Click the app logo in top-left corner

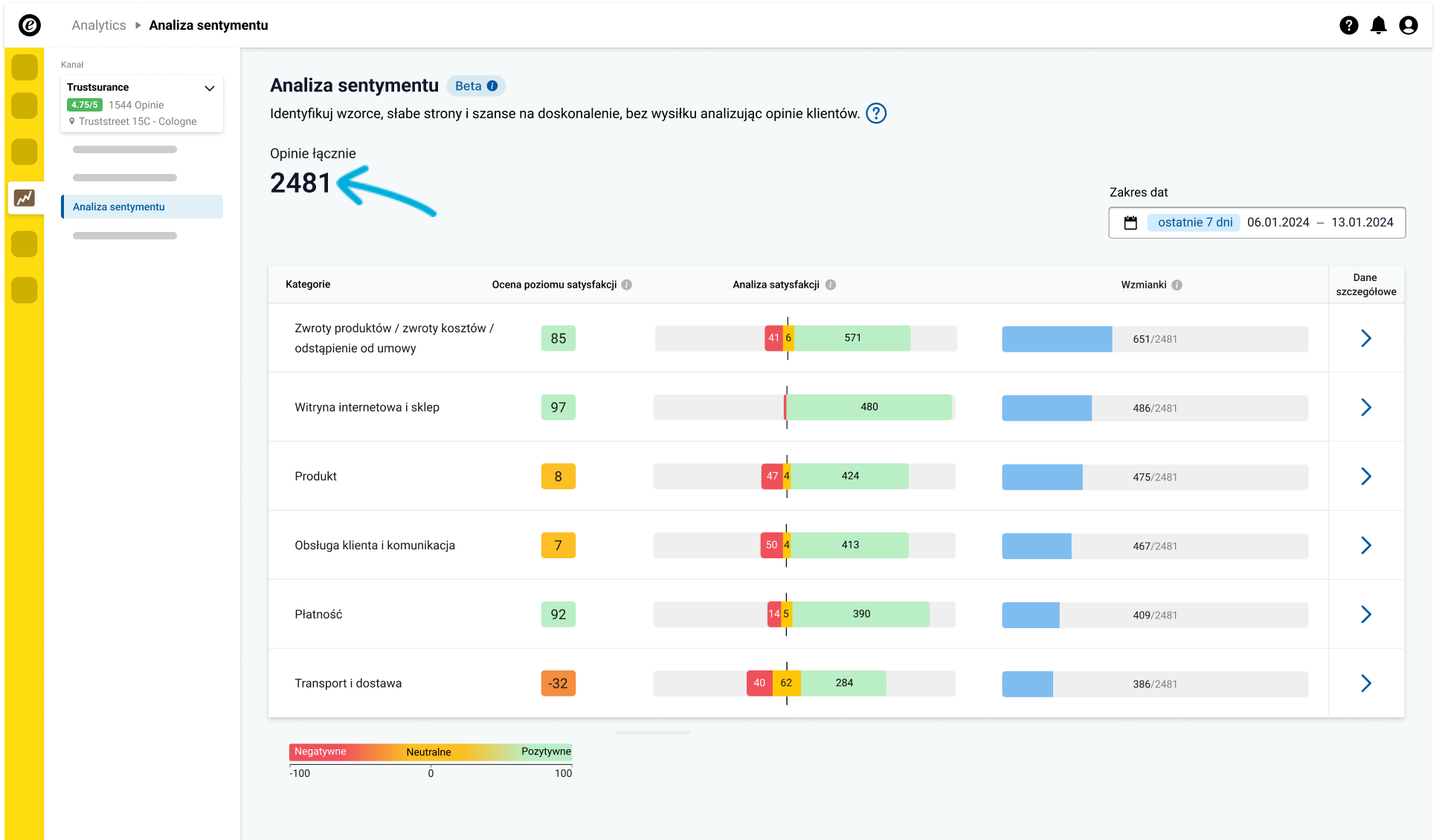point(30,25)
